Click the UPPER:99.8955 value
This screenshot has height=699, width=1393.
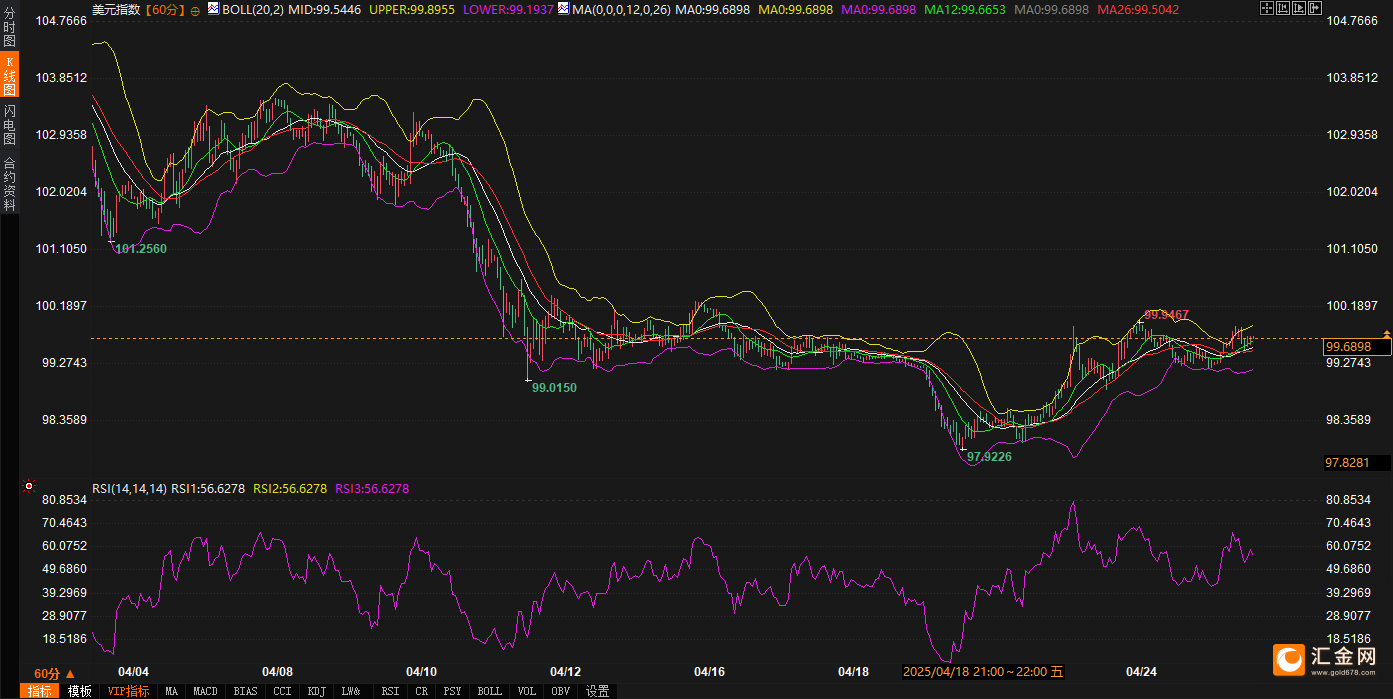click(412, 10)
